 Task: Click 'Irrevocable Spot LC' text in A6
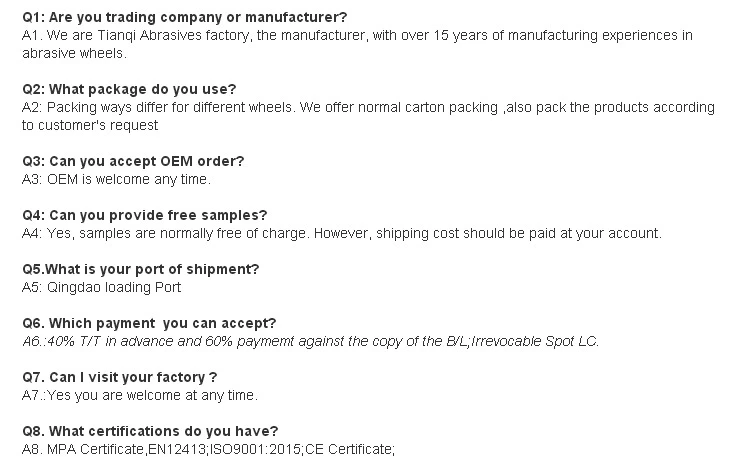[x=535, y=342]
